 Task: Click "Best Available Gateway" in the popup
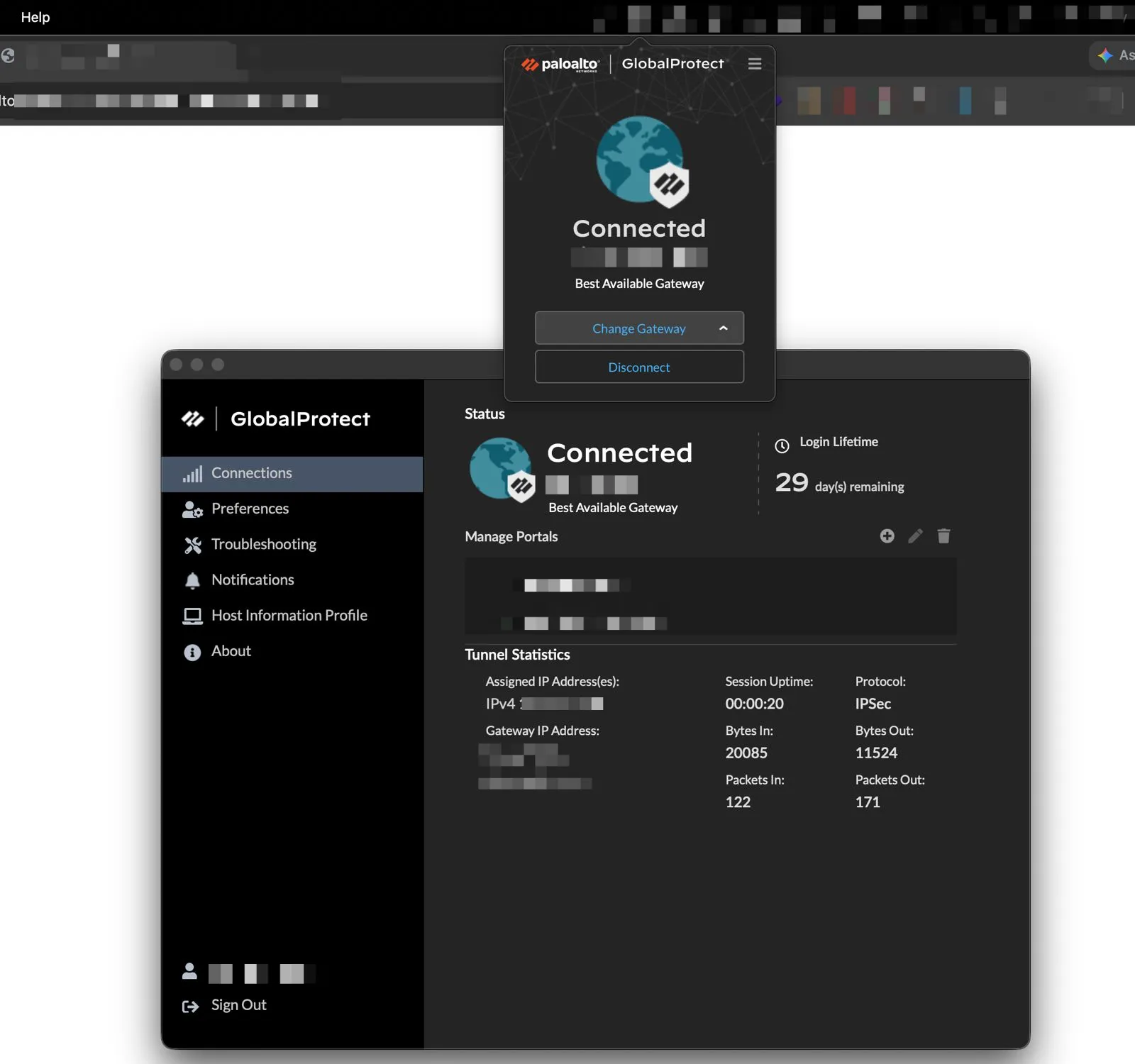(x=639, y=284)
